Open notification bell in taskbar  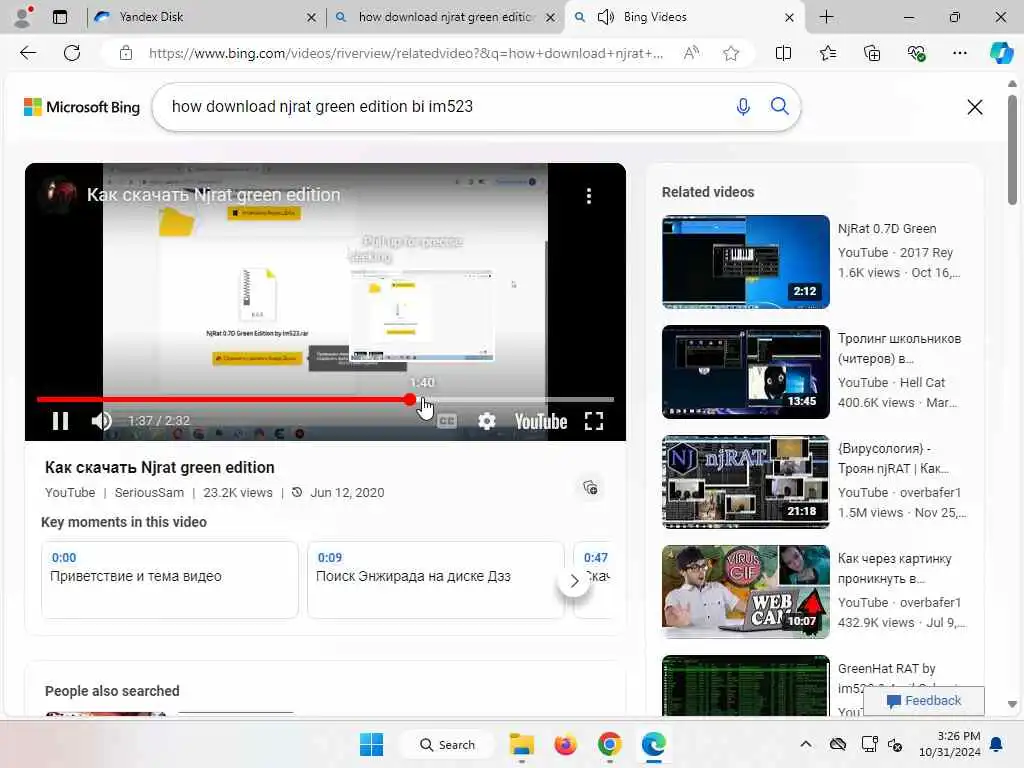click(997, 744)
